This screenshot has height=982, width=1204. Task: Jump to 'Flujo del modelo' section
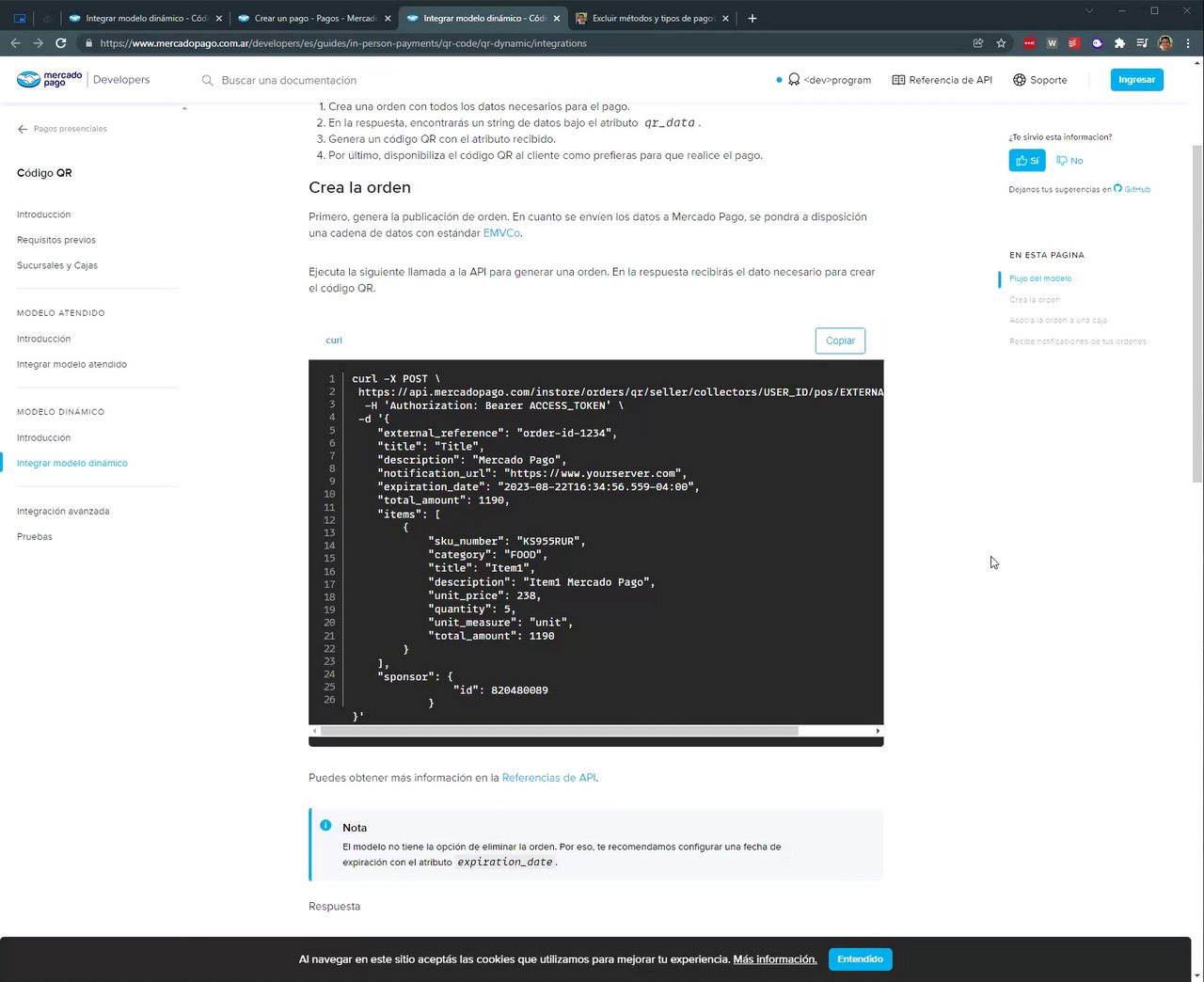point(1040,278)
